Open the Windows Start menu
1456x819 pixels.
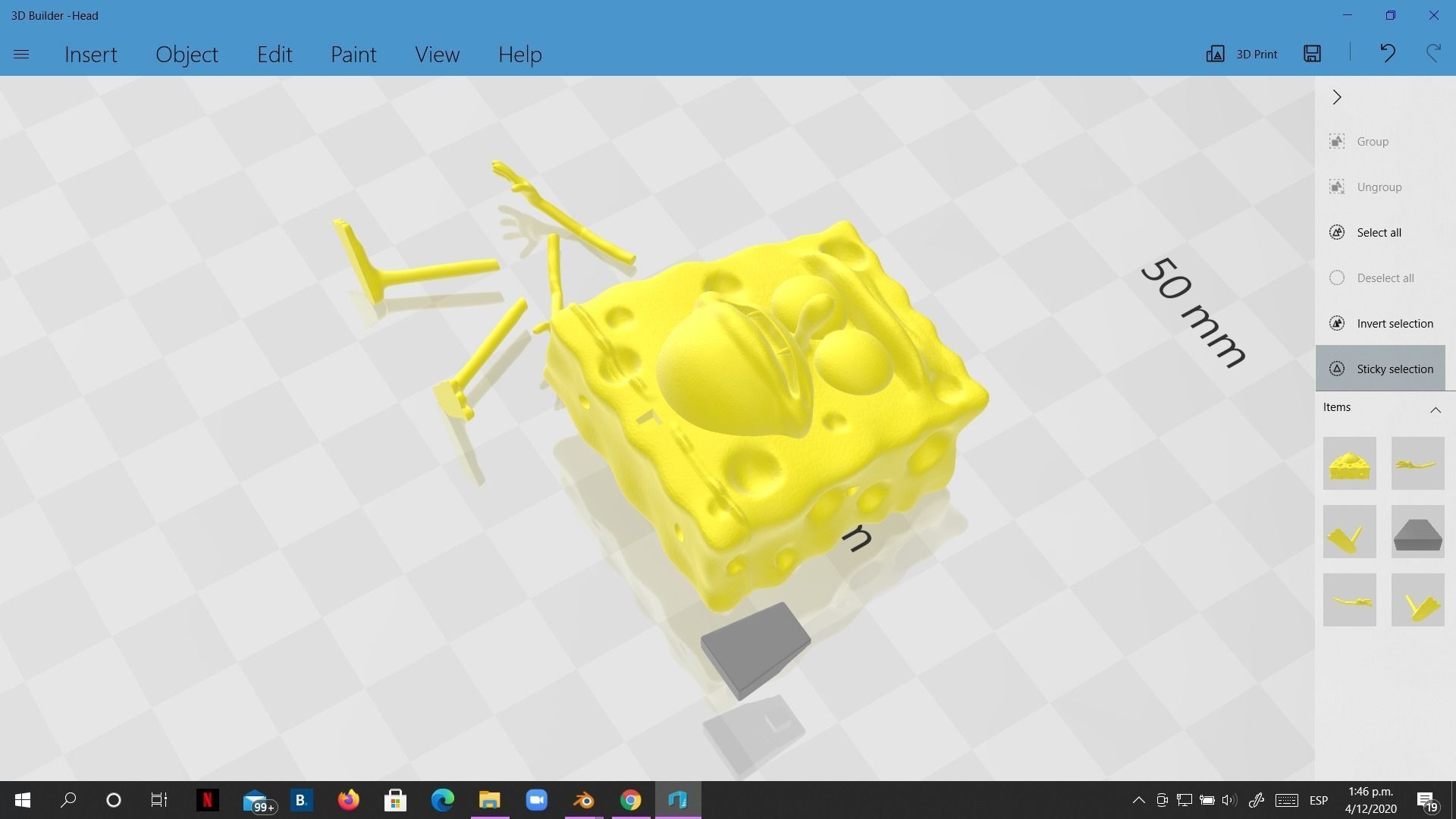pyautogui.click(x=23, y=800)
